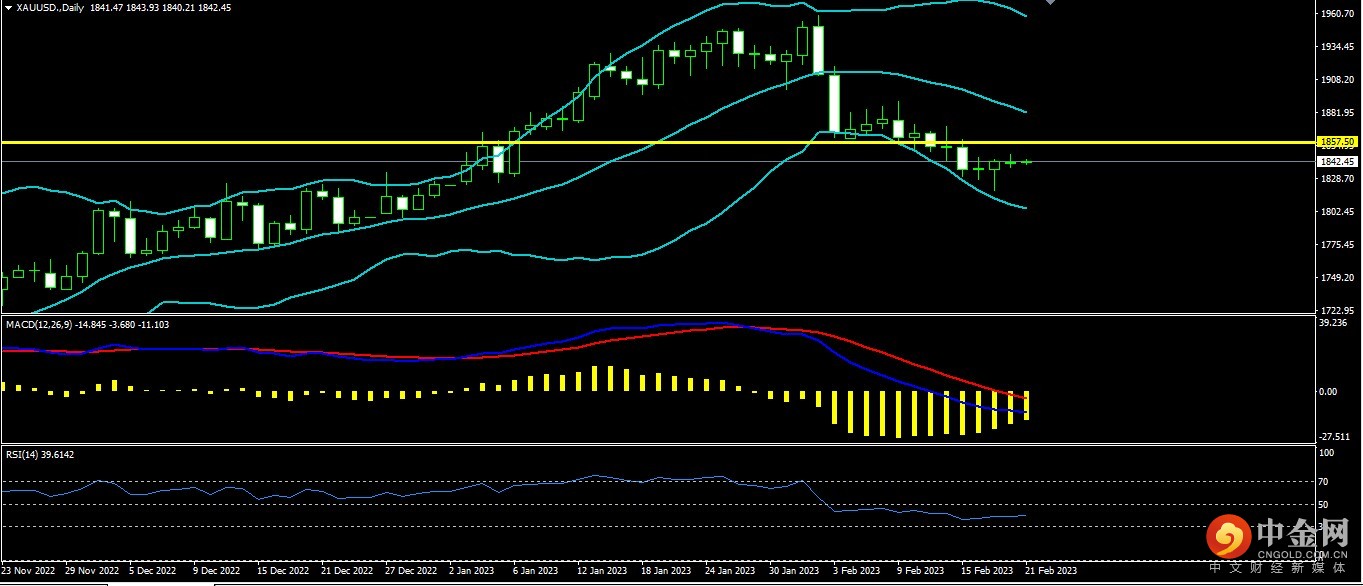
Task: Select the tall candlestick at 3 Feb 2023
Action: [x=834, y=103]
